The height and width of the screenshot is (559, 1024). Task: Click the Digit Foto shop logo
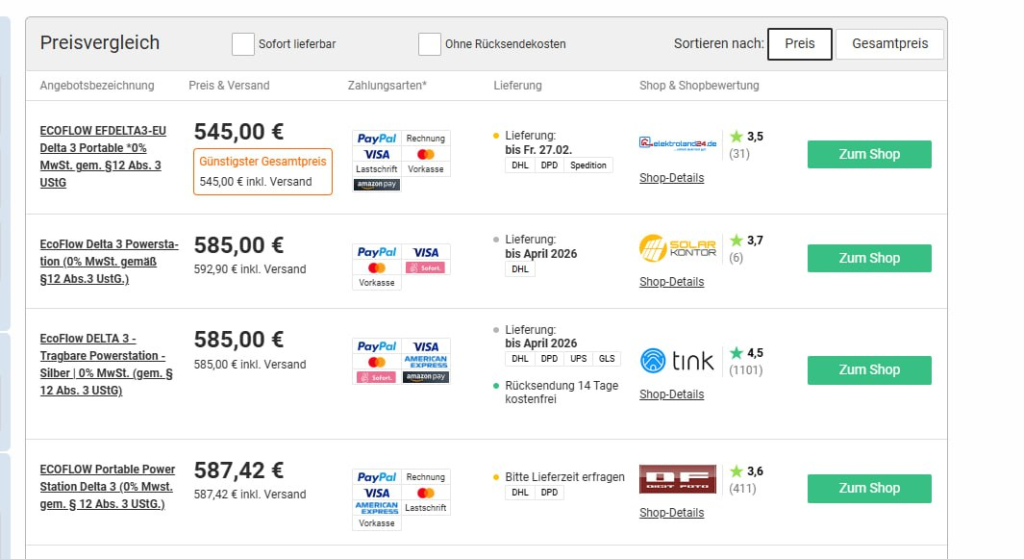678,479
